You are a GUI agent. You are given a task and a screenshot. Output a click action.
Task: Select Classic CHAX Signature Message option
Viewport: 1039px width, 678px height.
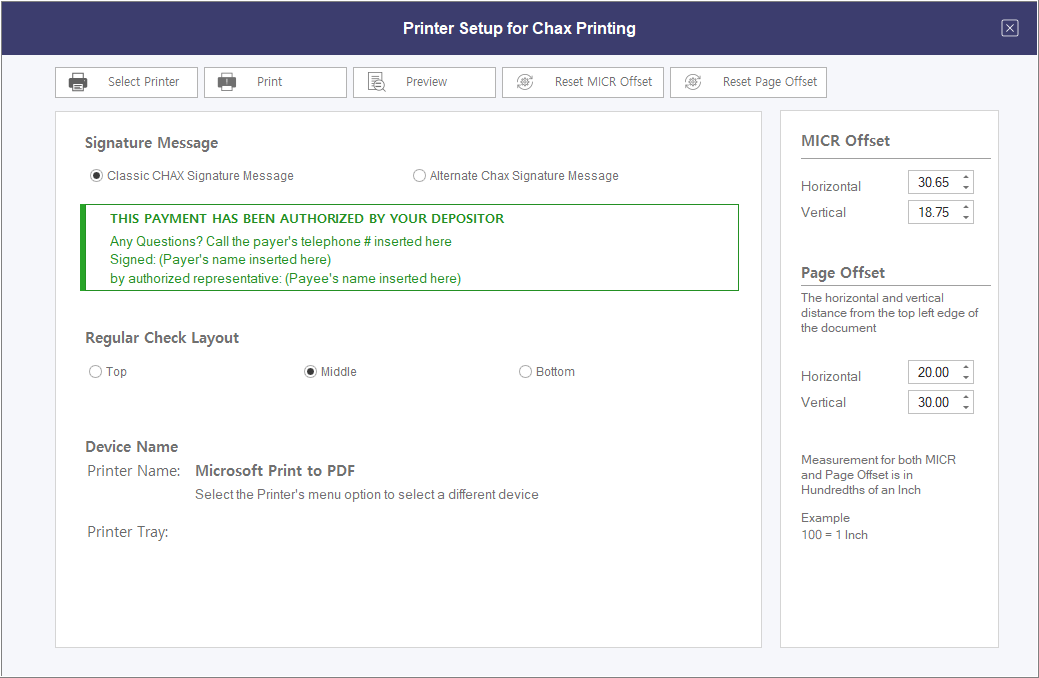coord(97,176)
